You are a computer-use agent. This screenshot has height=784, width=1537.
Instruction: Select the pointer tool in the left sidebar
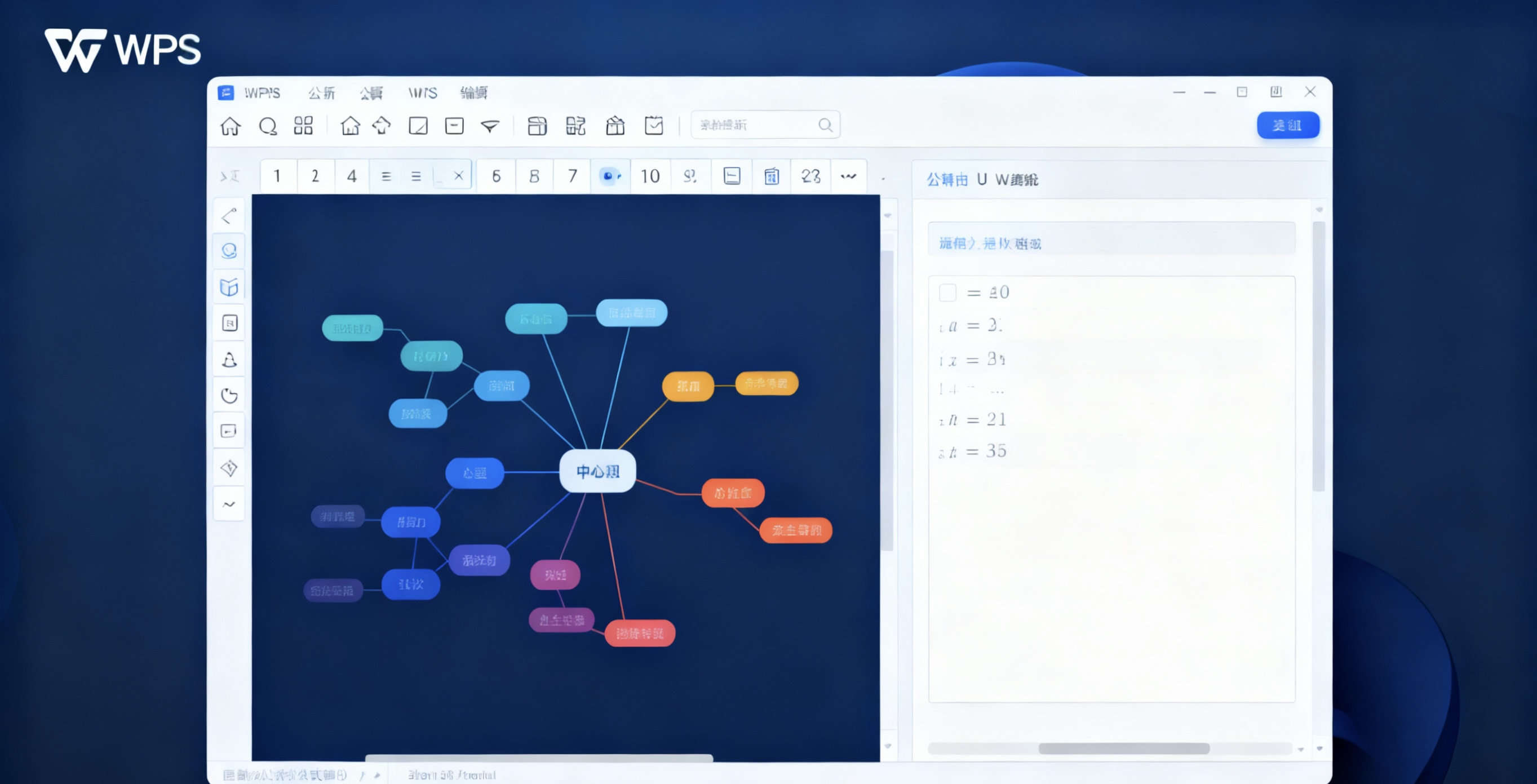point(228,216)
